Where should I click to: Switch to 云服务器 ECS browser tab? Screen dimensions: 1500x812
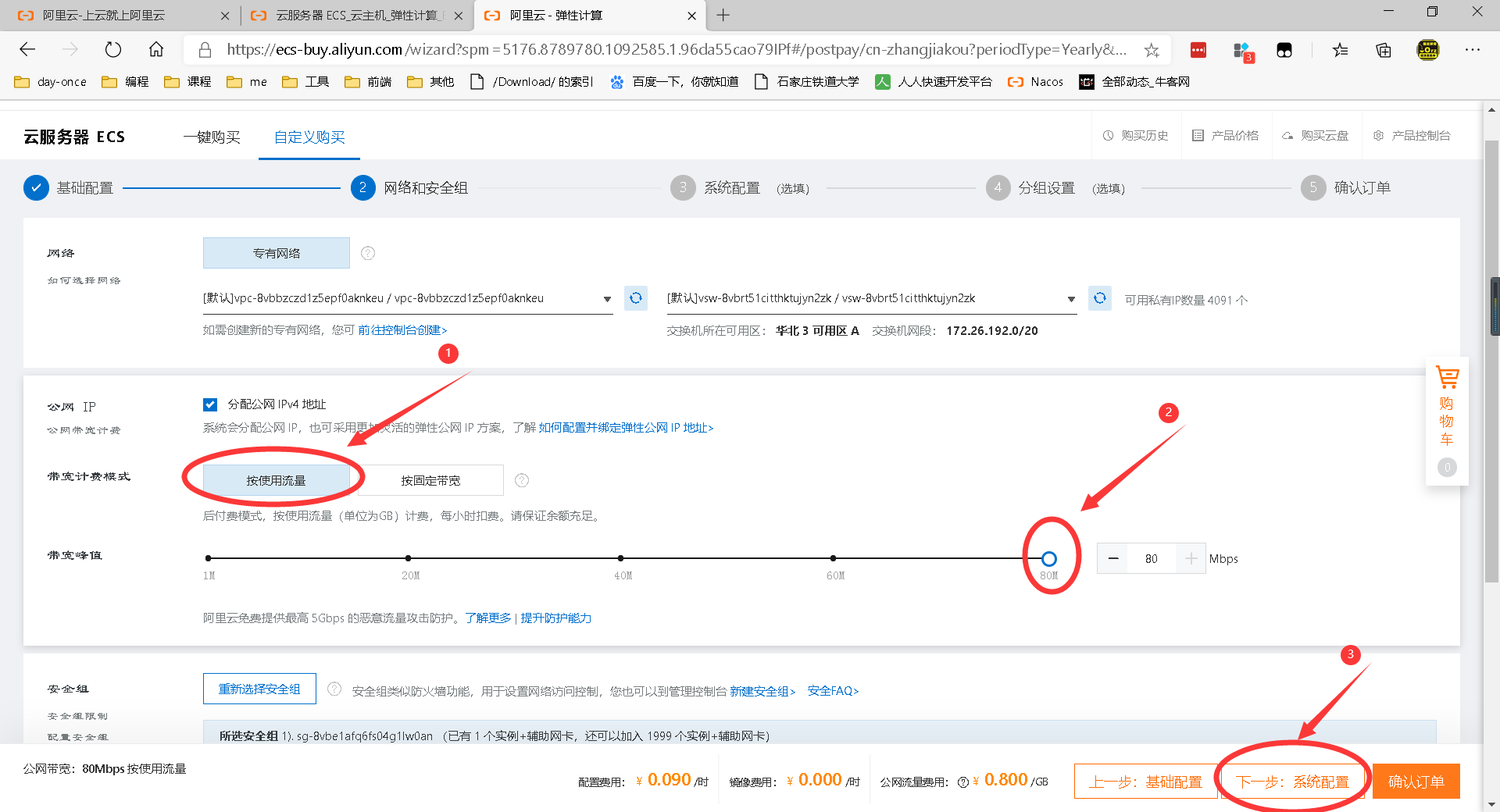pyautogui.click(x=356, y=15)
